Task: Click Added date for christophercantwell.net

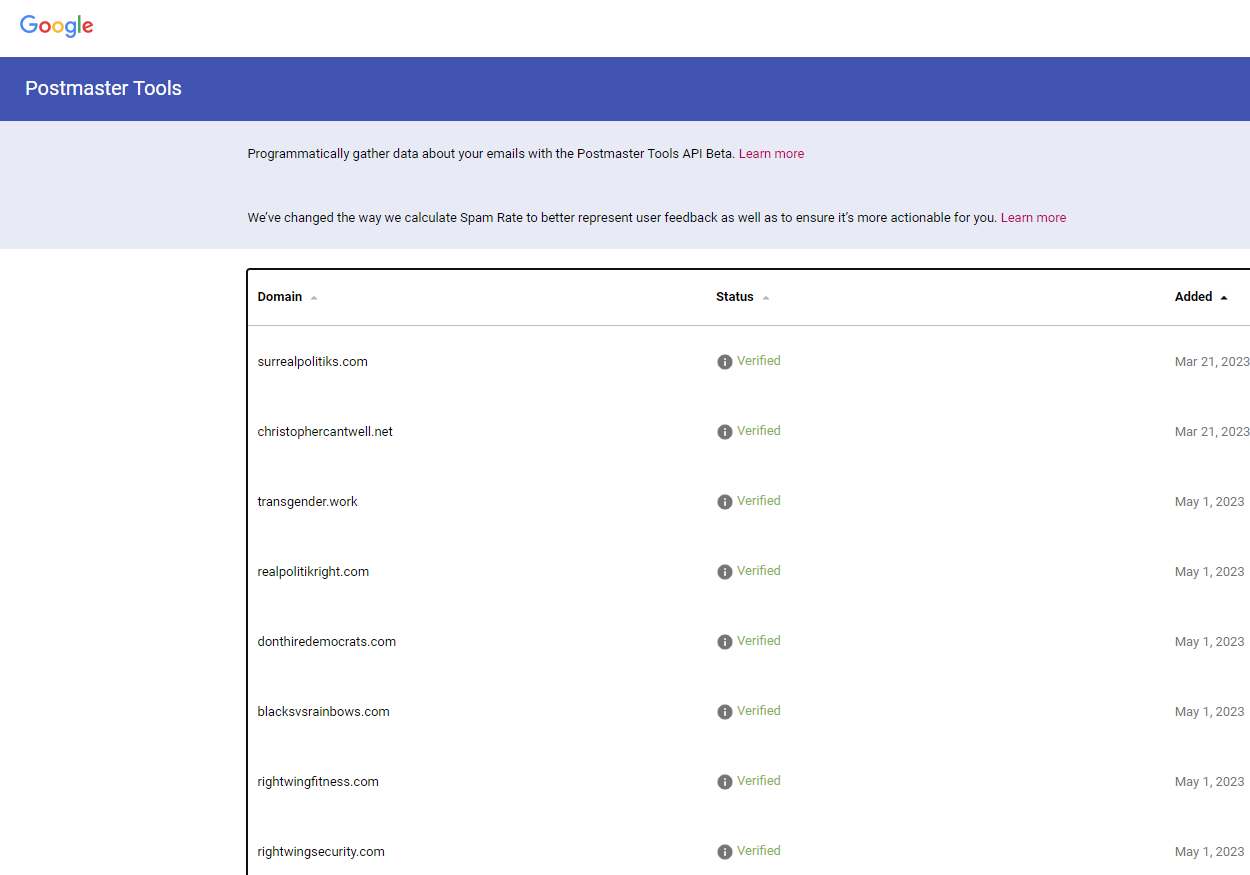Action: pos(1212,432)
